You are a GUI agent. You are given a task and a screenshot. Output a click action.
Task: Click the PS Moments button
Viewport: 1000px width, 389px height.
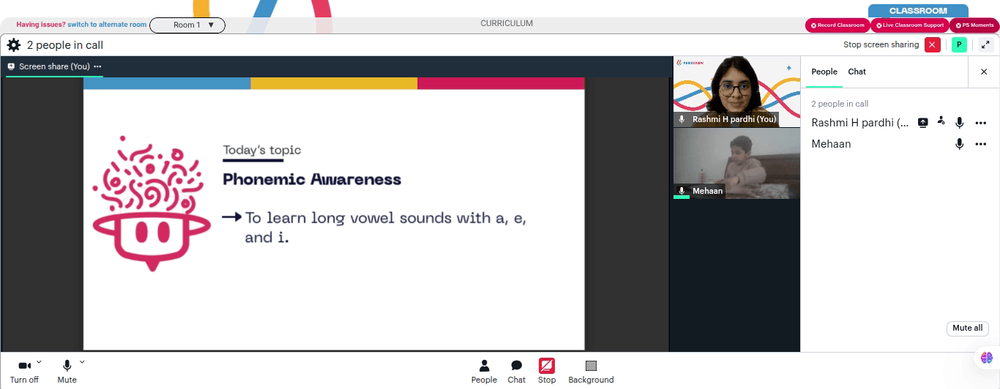pyautogui.click(x=974, y=25)
